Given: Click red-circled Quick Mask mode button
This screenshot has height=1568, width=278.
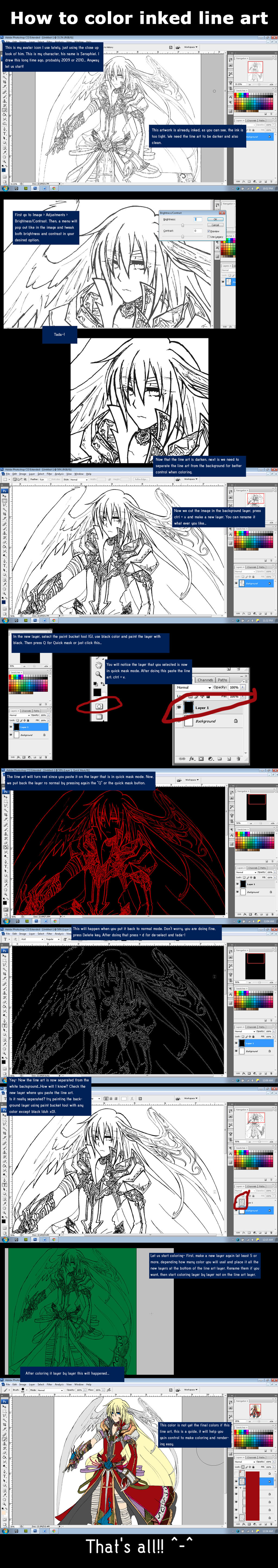Looking at the screenshot, I should [99, 707].
